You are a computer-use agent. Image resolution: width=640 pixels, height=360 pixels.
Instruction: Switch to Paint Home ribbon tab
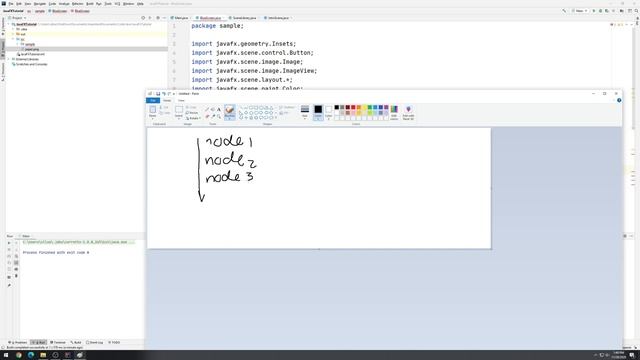pyautogui.click(x=167, y=100)
